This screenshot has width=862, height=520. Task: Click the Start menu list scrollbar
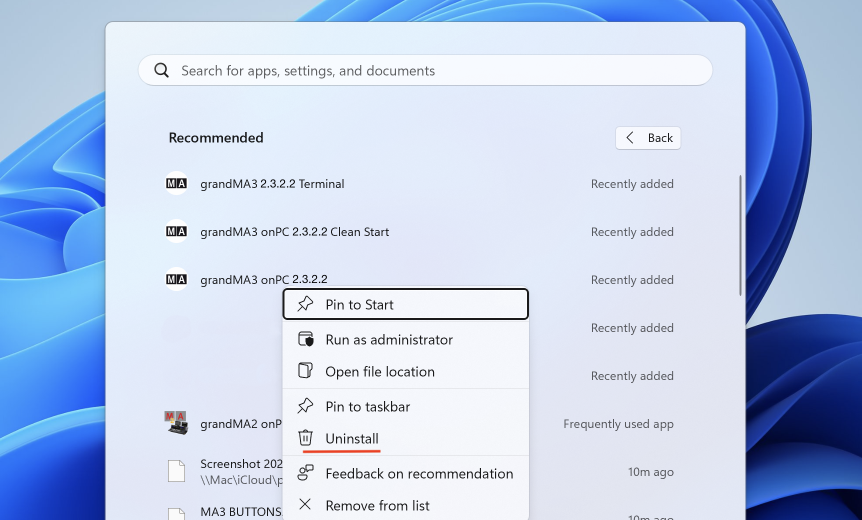[741, 235]
